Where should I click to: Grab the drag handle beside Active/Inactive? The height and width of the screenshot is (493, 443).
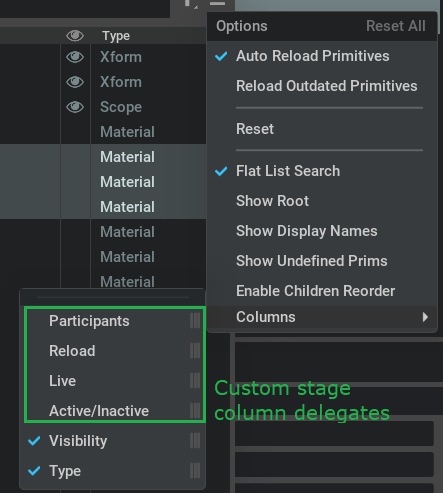pos(195,411)
